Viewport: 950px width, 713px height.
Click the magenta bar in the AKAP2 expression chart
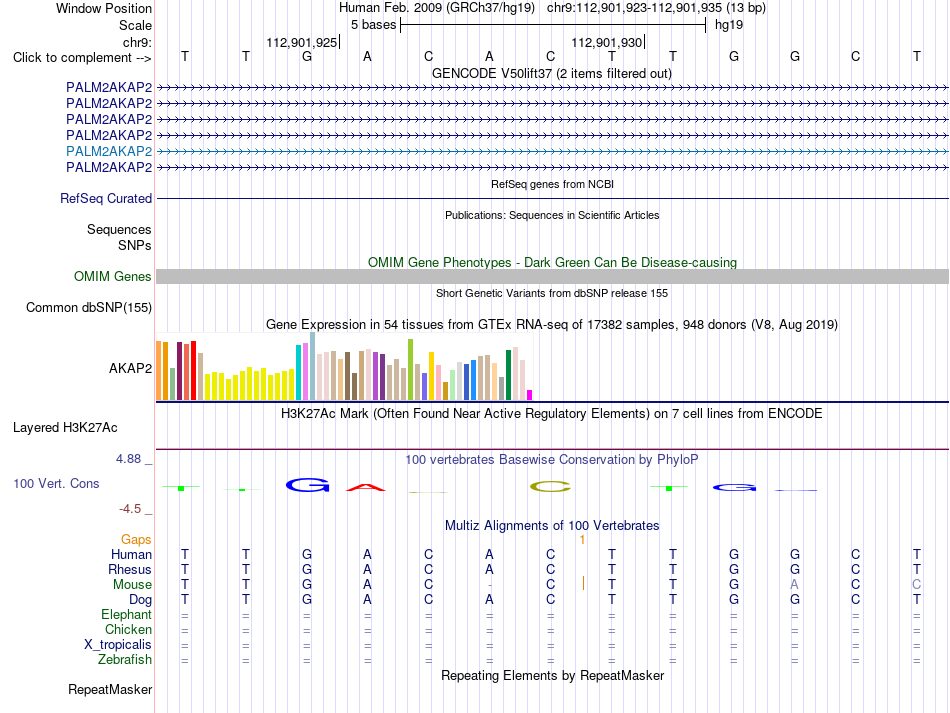point(530,395)
